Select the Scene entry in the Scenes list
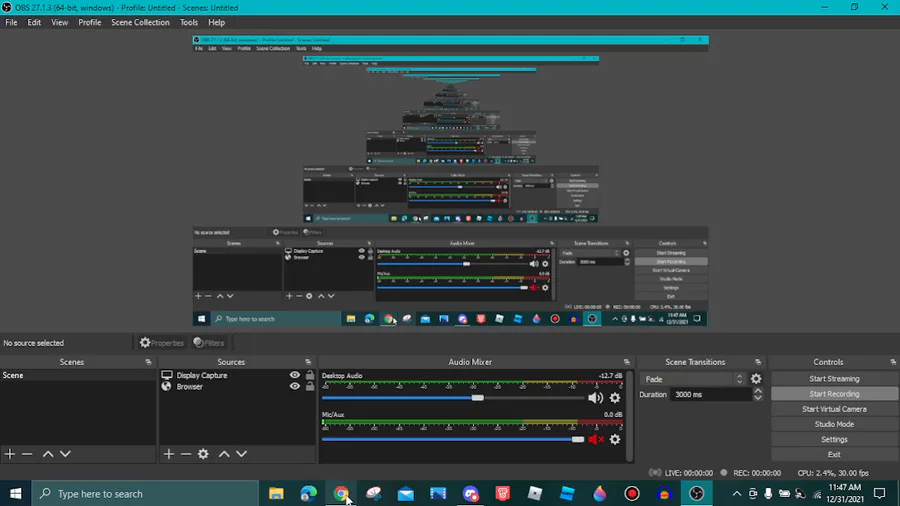 click(x=77, y=375)
